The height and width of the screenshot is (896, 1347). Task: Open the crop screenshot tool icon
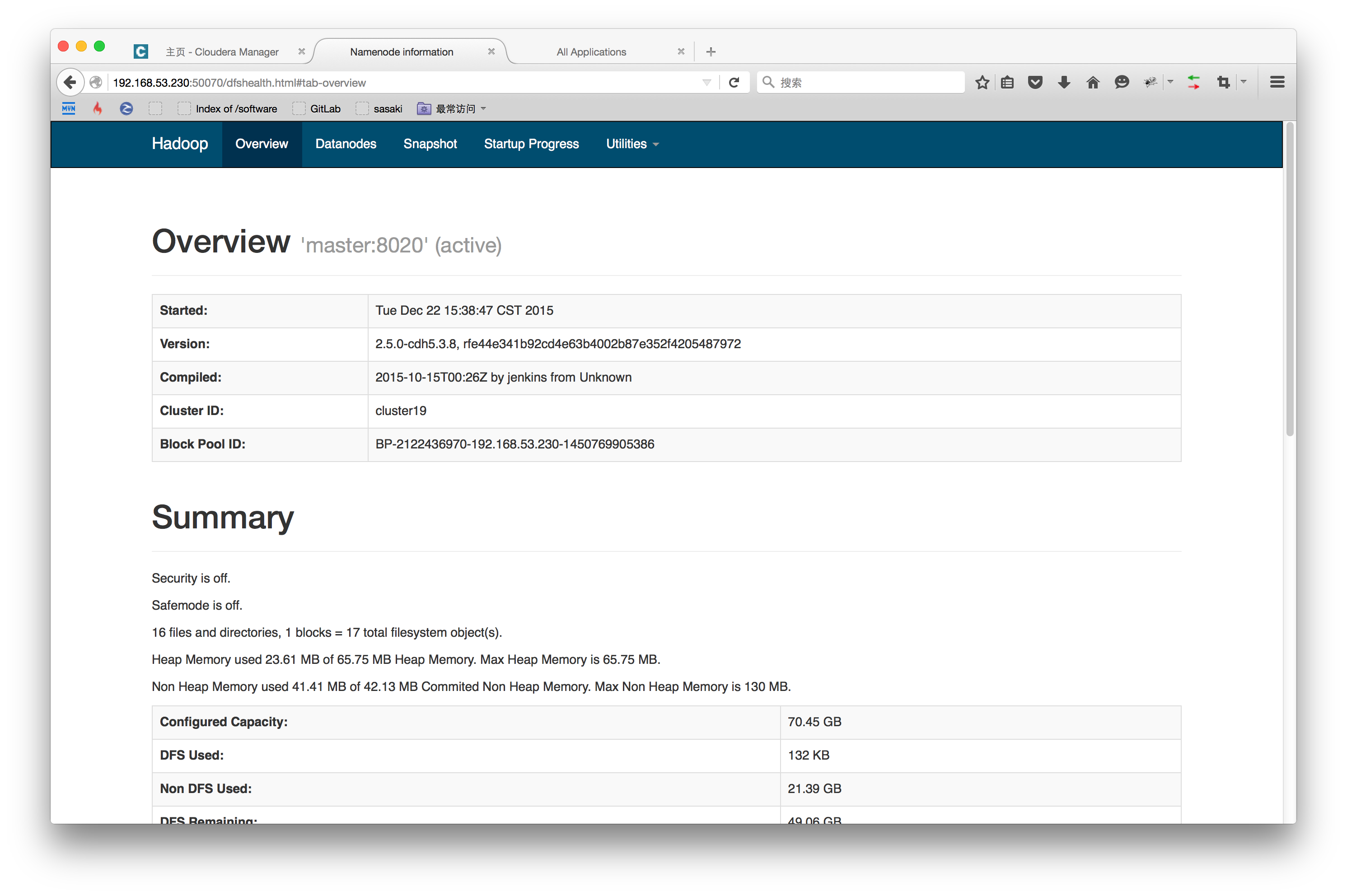[x=1223, y=82]
